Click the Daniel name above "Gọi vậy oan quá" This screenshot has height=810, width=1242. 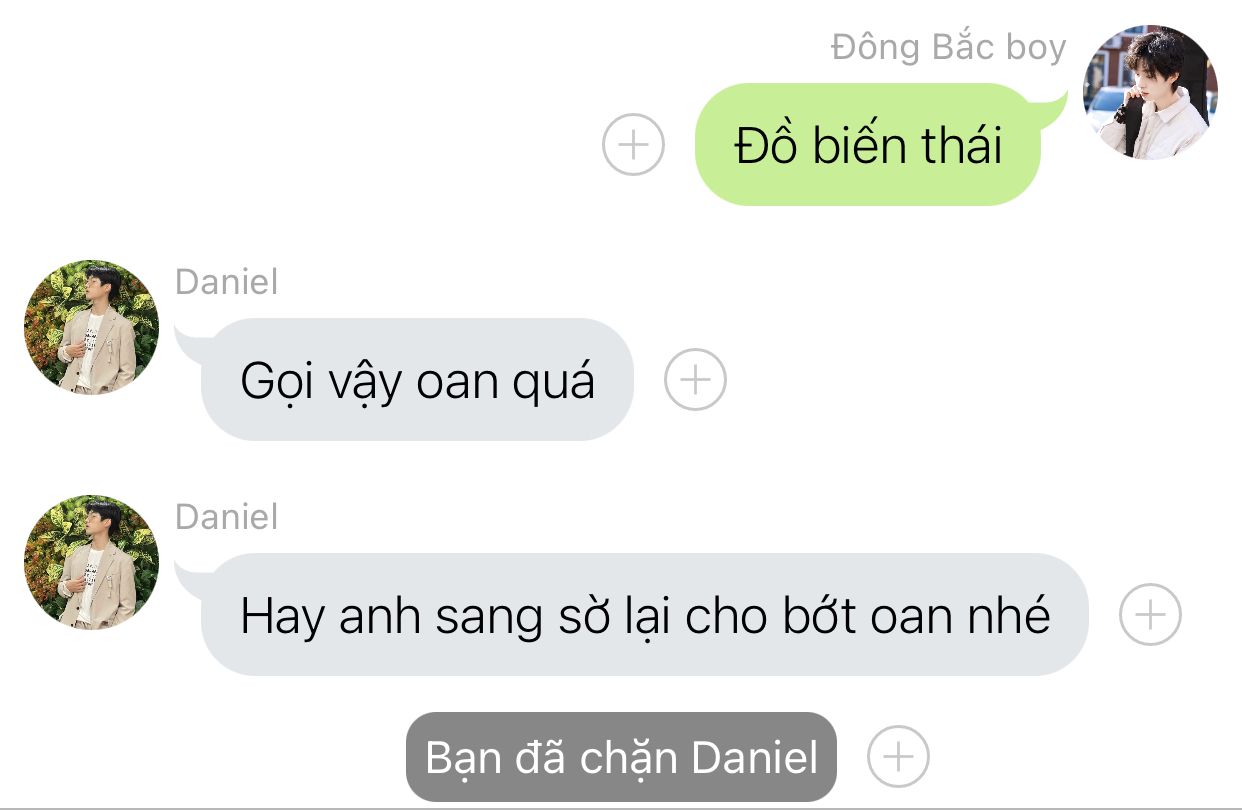pos(227,282)
